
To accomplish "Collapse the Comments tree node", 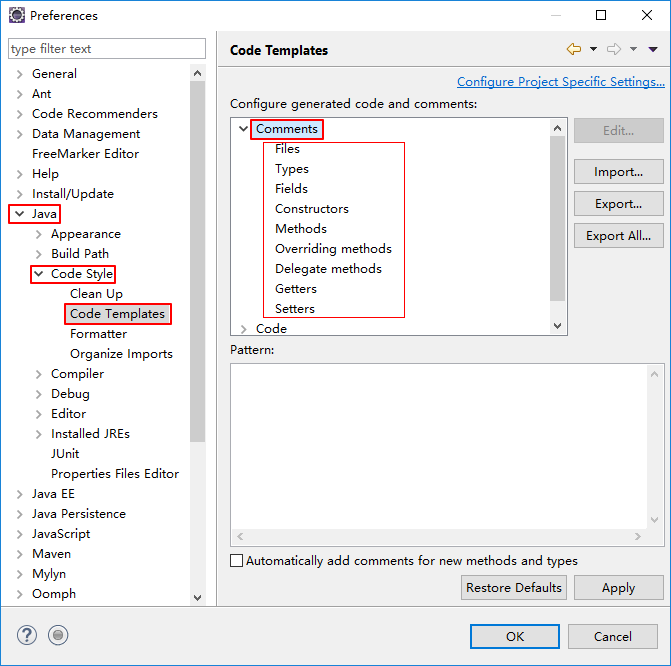I will pyautogui.click(x=243, y=128).
